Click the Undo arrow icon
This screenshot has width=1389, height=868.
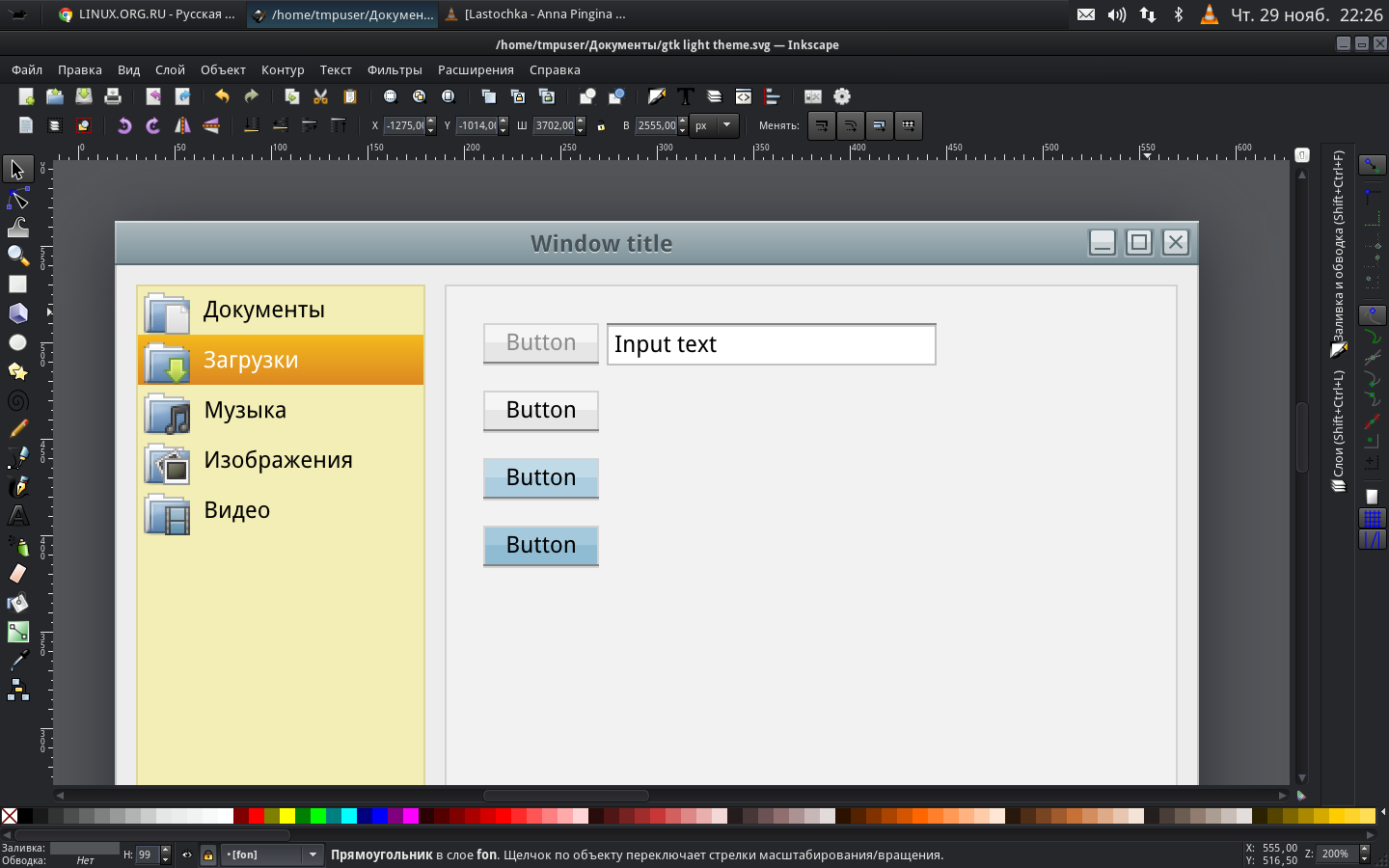point(222,96)
